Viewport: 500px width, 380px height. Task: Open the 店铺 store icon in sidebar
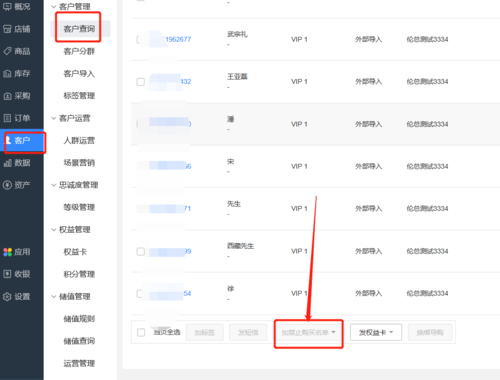point(7,29)
